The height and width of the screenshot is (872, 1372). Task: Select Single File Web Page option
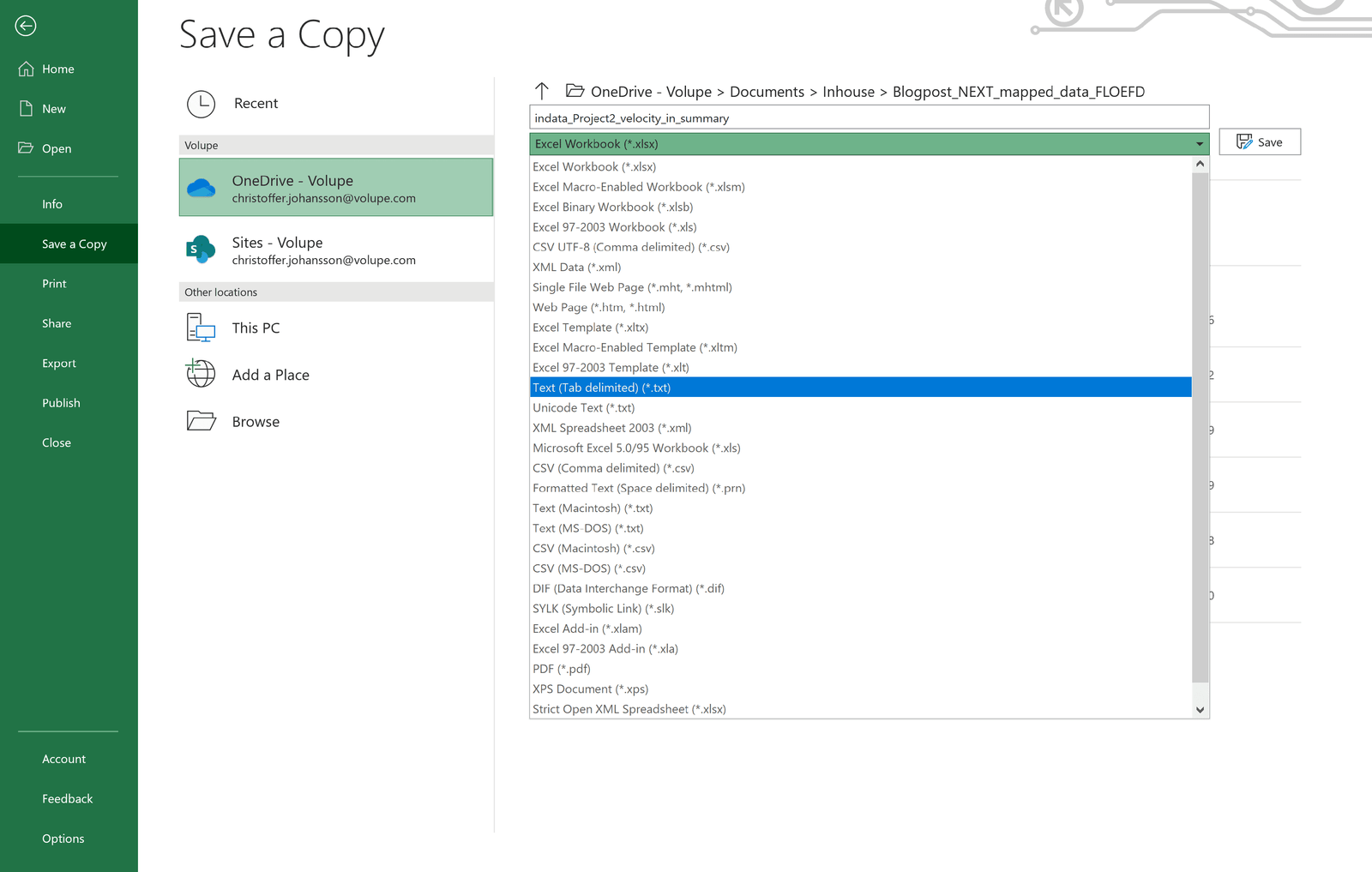861,287
